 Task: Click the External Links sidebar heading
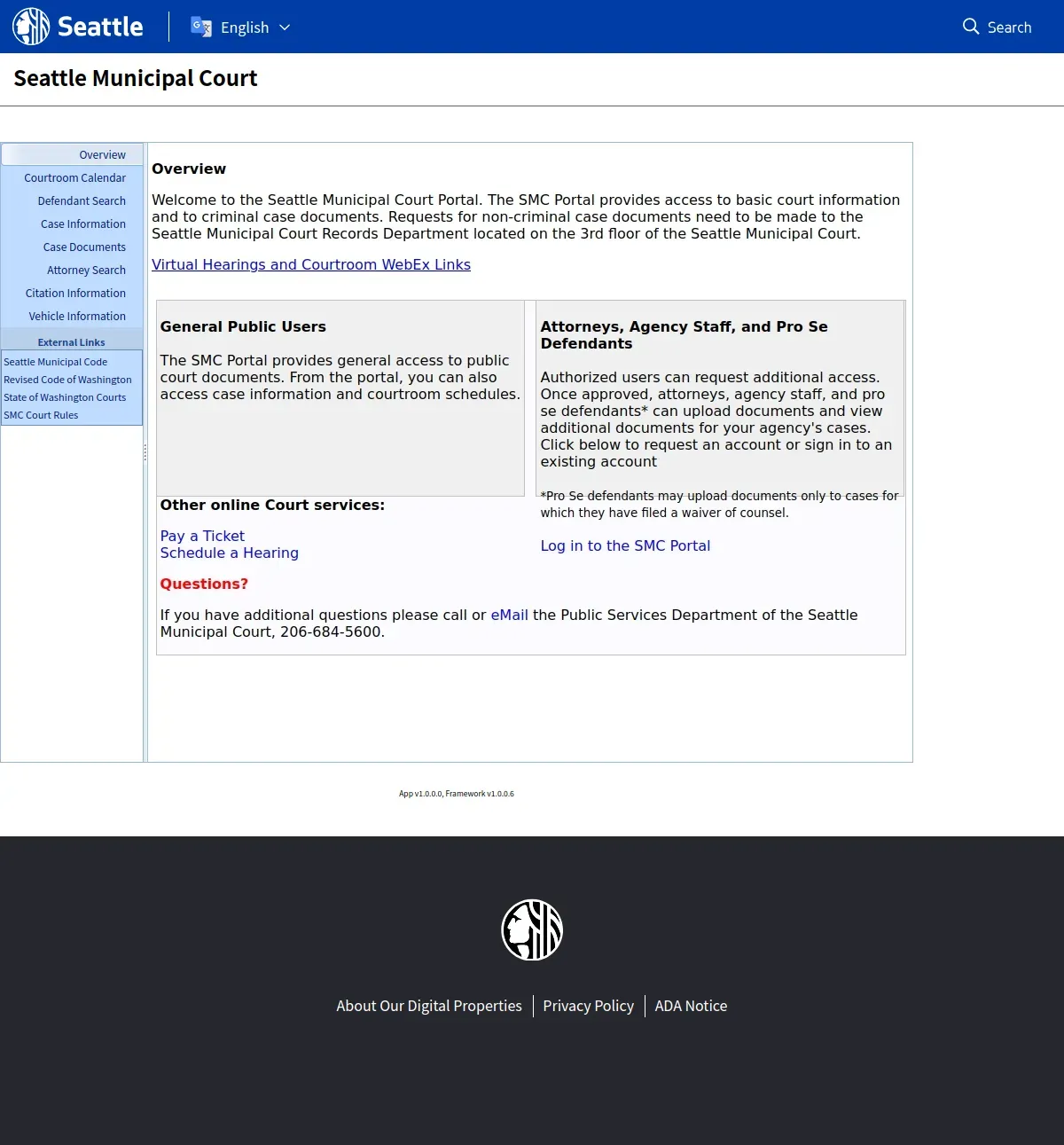point(71,342)
